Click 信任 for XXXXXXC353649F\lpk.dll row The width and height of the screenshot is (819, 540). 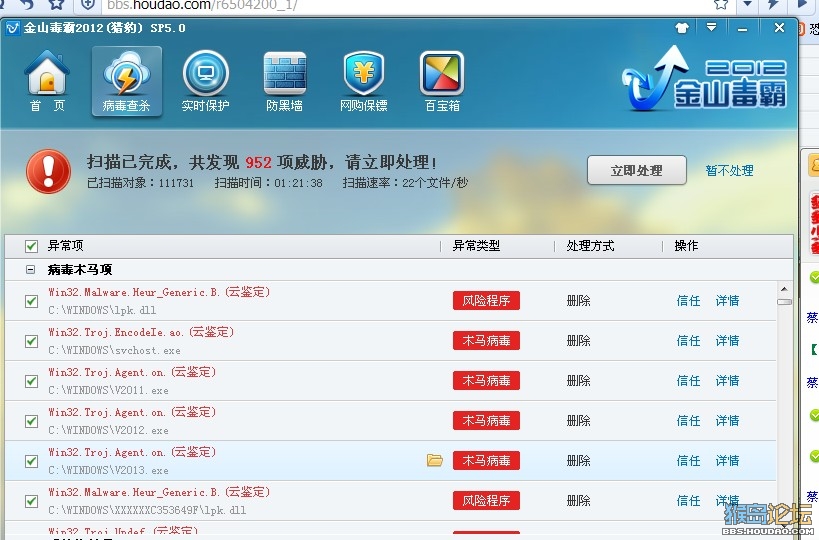688,500
